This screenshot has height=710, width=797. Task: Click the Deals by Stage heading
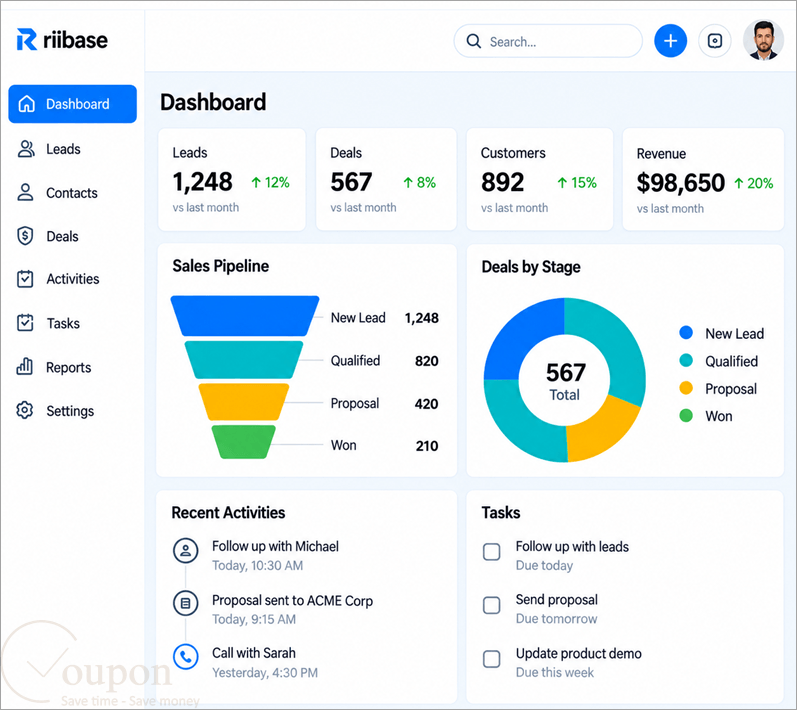click(x=531, y=267)
